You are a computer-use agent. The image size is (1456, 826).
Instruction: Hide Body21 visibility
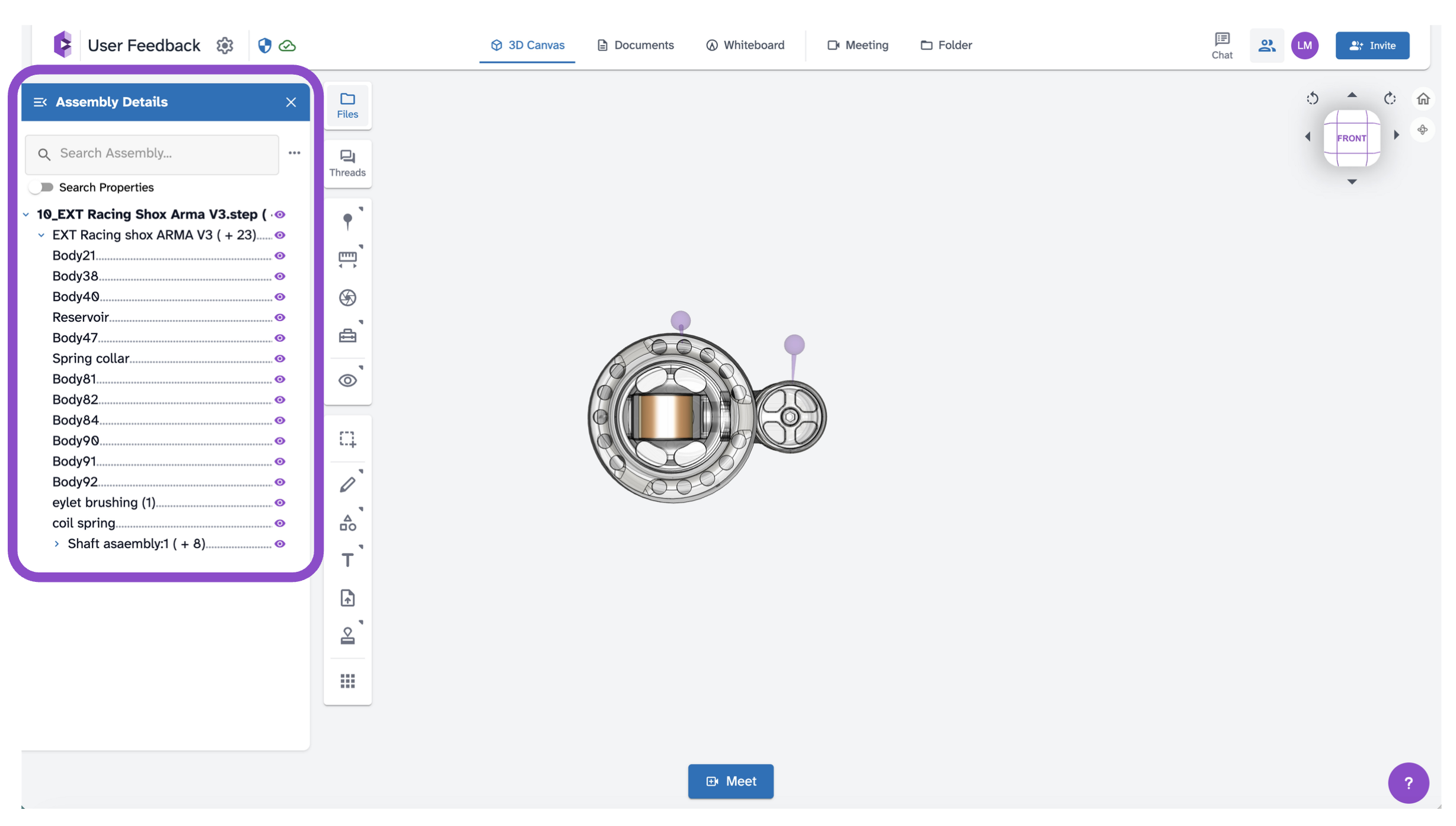coord(280,256)
